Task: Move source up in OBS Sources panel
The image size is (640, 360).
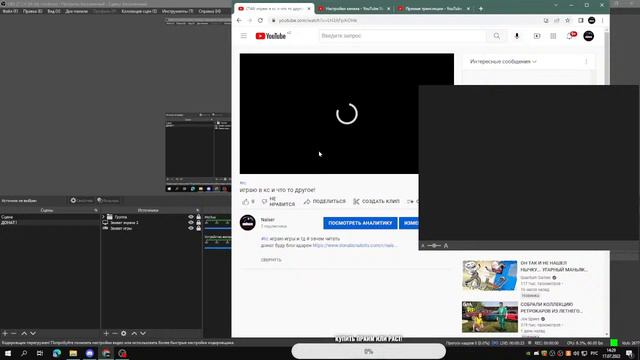Action: tap(134, 333)
